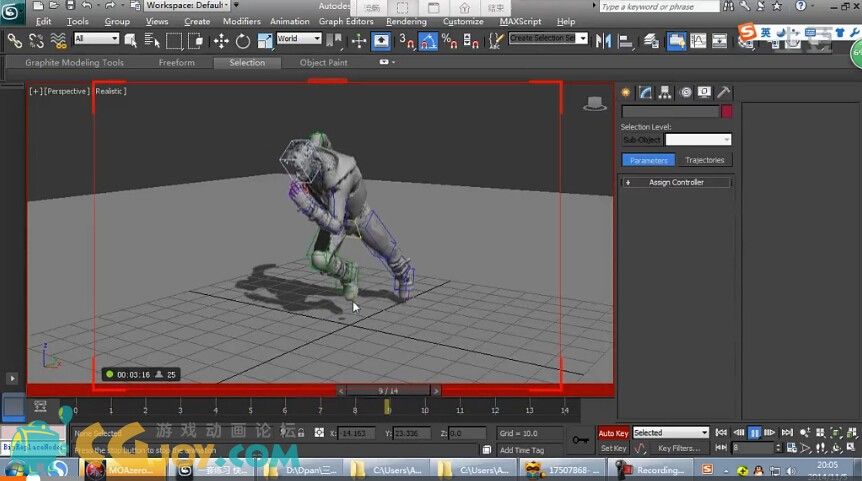Click the Trajectories button
This screenshot has width=862, height=481.
click(705, 160)
